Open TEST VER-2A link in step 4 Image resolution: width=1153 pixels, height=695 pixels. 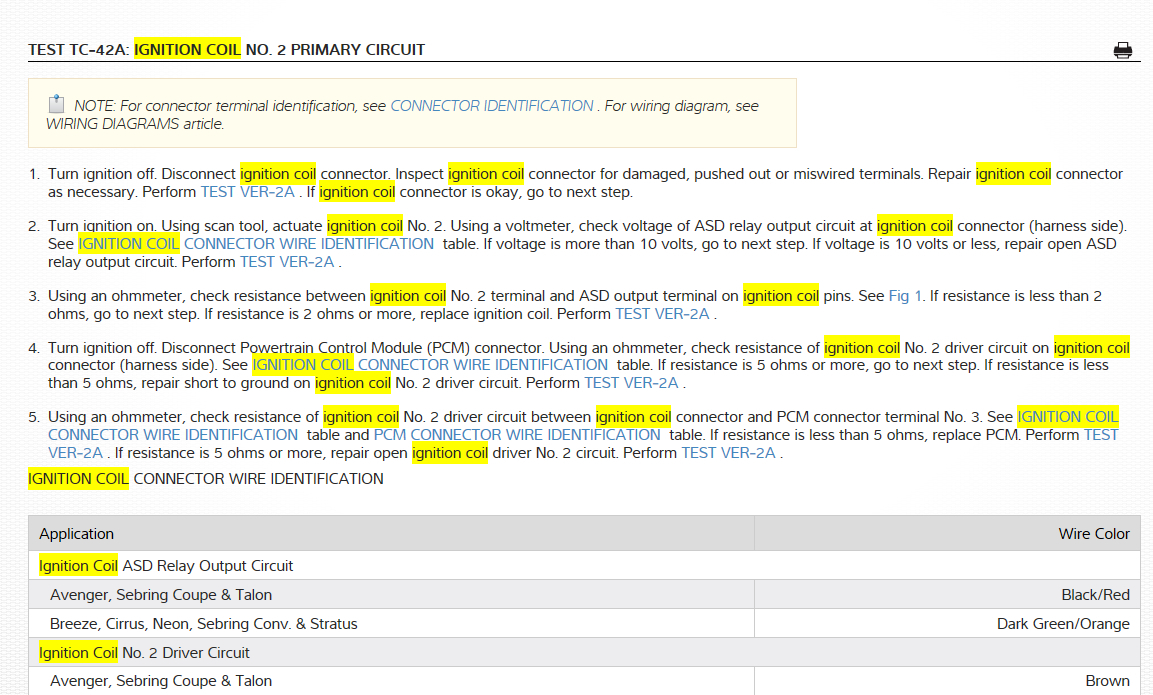pyautogui.click(x=631, y=382)
